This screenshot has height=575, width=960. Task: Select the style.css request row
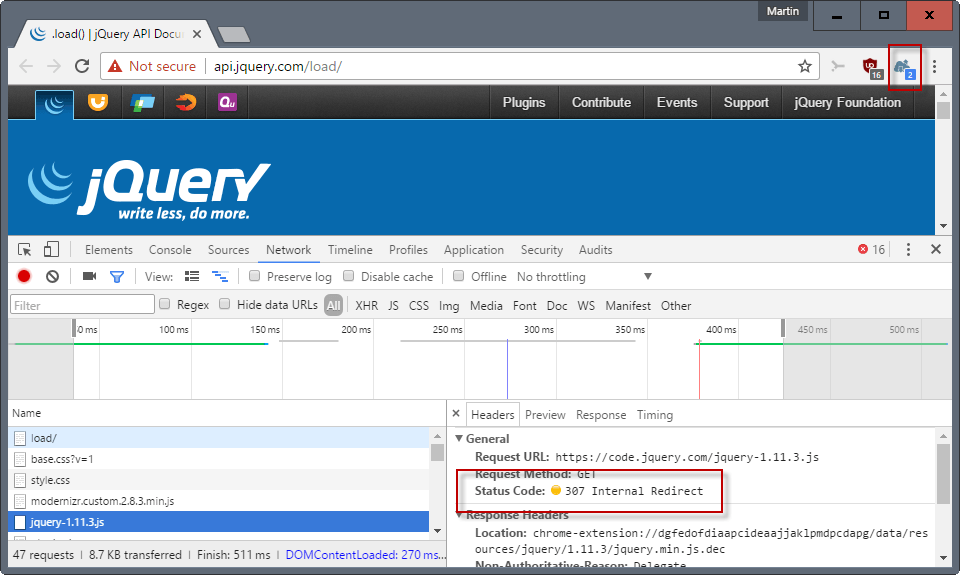click(219, 480)
